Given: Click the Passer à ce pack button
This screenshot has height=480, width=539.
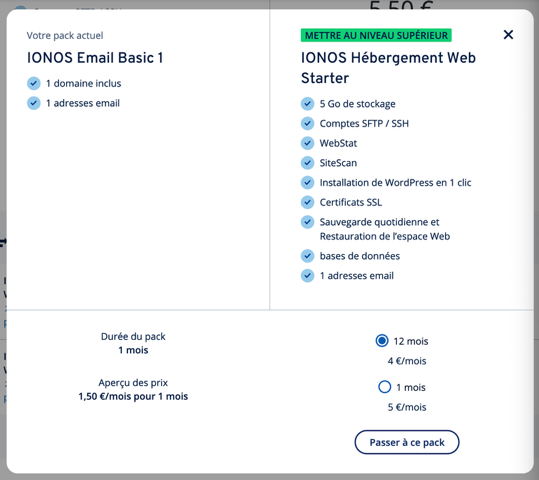Looking at the screenshot, I should pos(407,442).
